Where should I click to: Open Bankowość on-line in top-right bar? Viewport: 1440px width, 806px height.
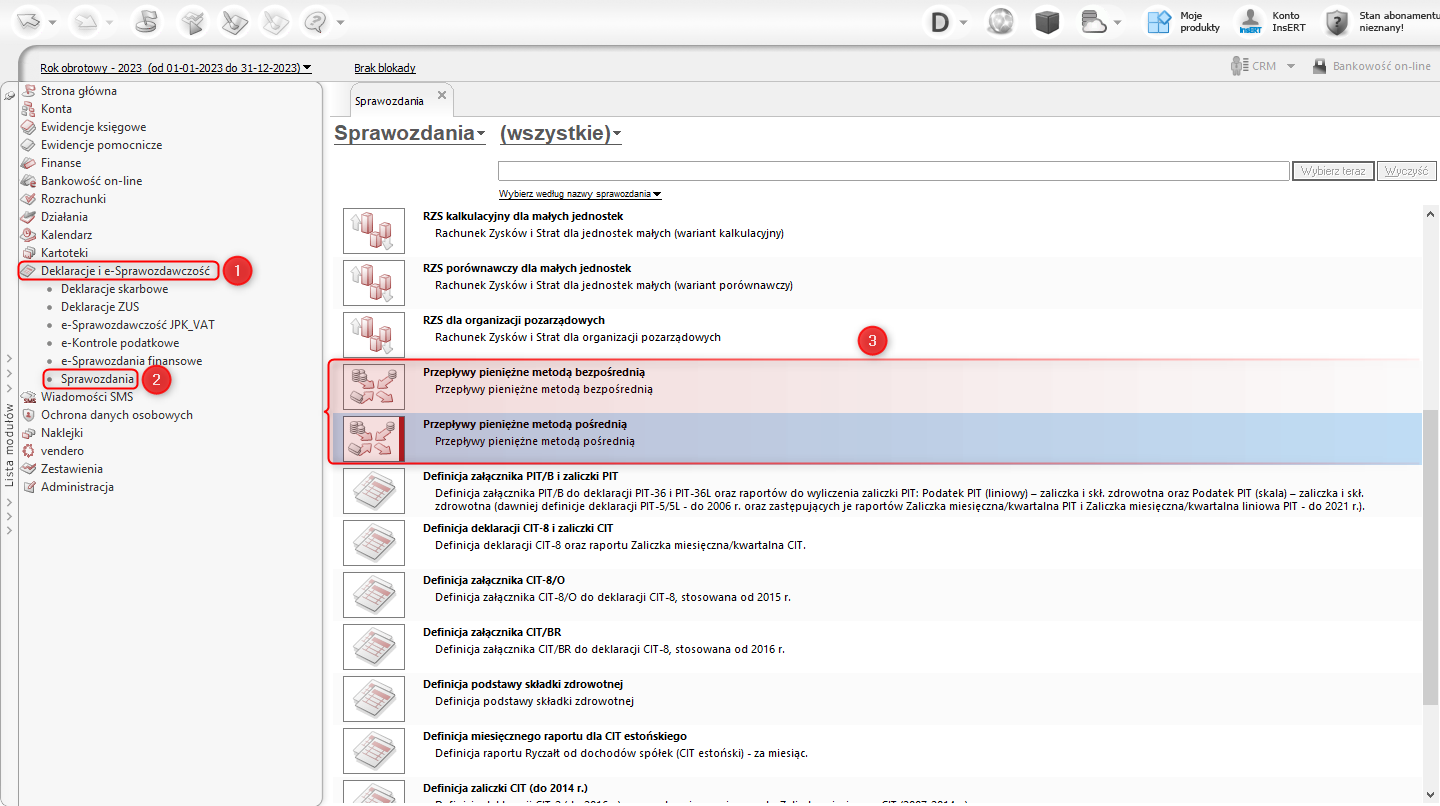point(1371,66)
